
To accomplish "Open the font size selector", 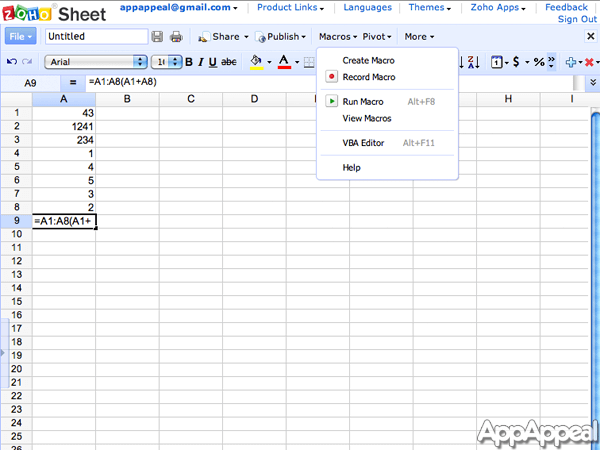I will tap(166, 62).
